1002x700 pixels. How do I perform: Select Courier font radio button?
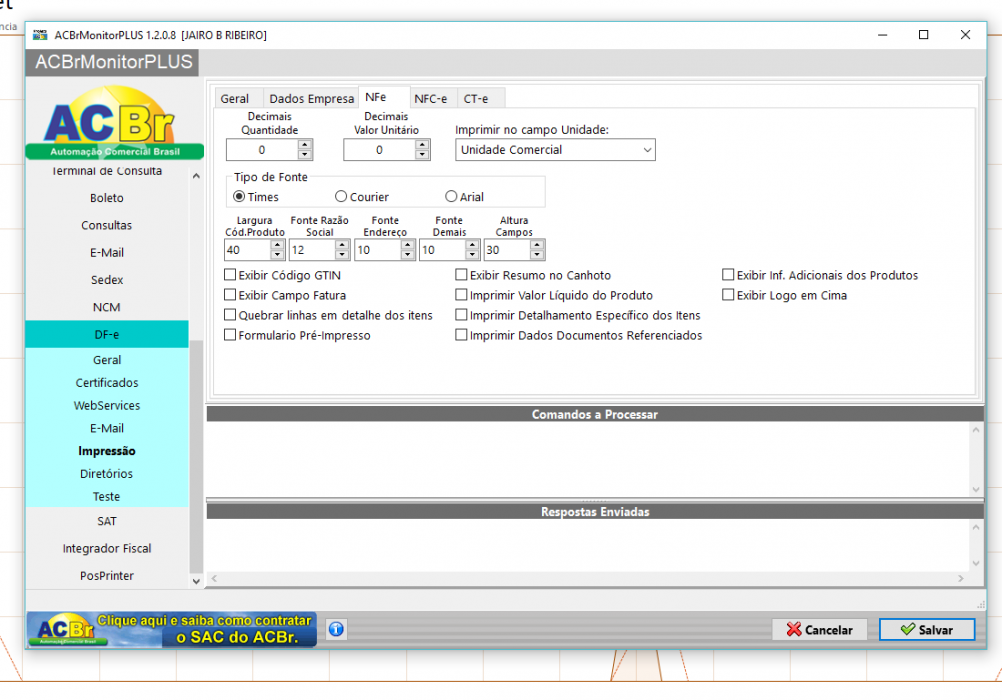tap(341, 196)
